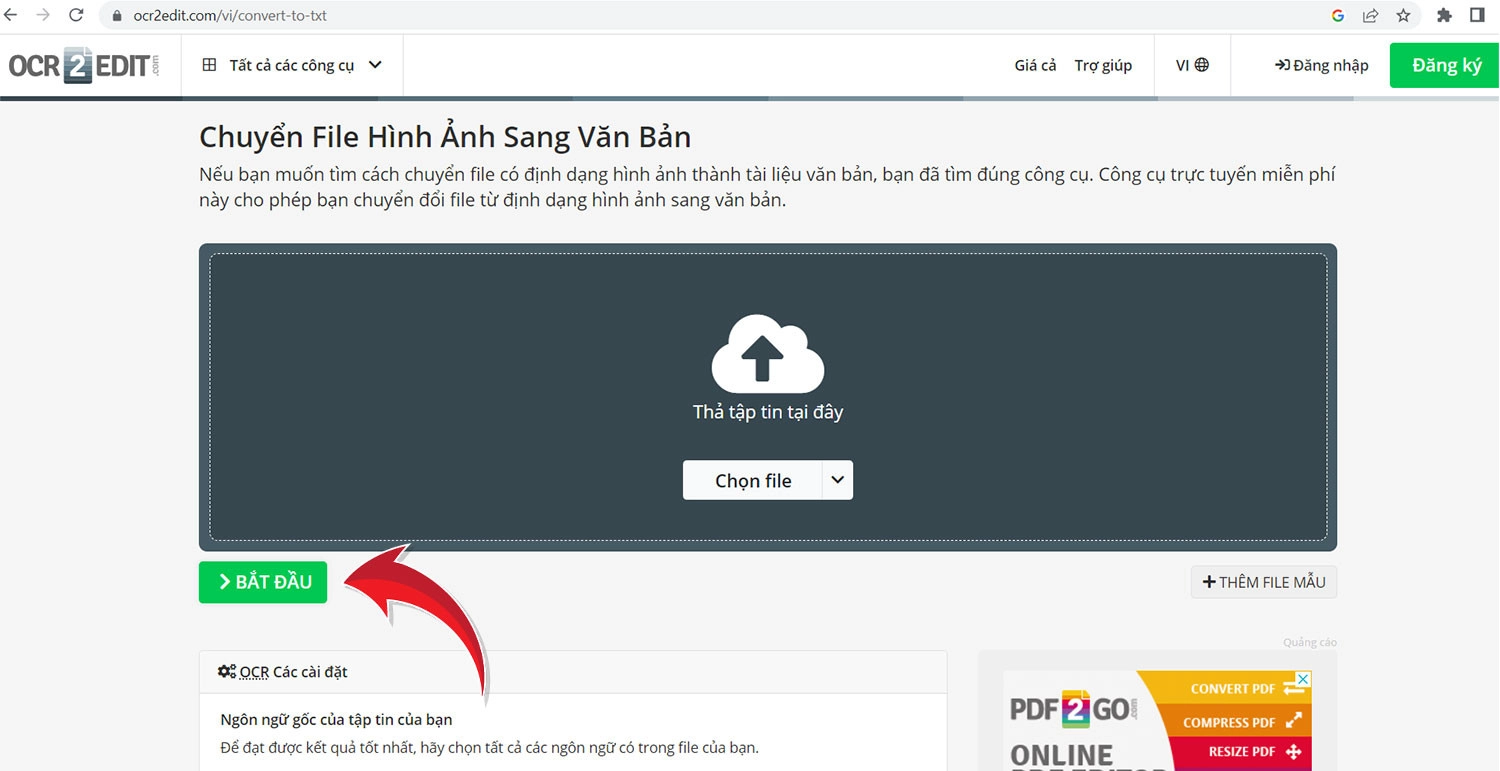Click the gears icon beside OCR Các cài đặt
1500x771 pixels.
tap(227, 672)
